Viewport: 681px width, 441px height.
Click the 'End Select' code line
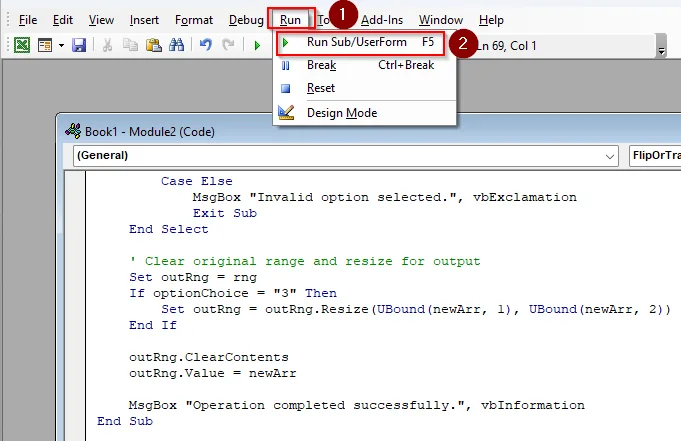coord(169,229)
